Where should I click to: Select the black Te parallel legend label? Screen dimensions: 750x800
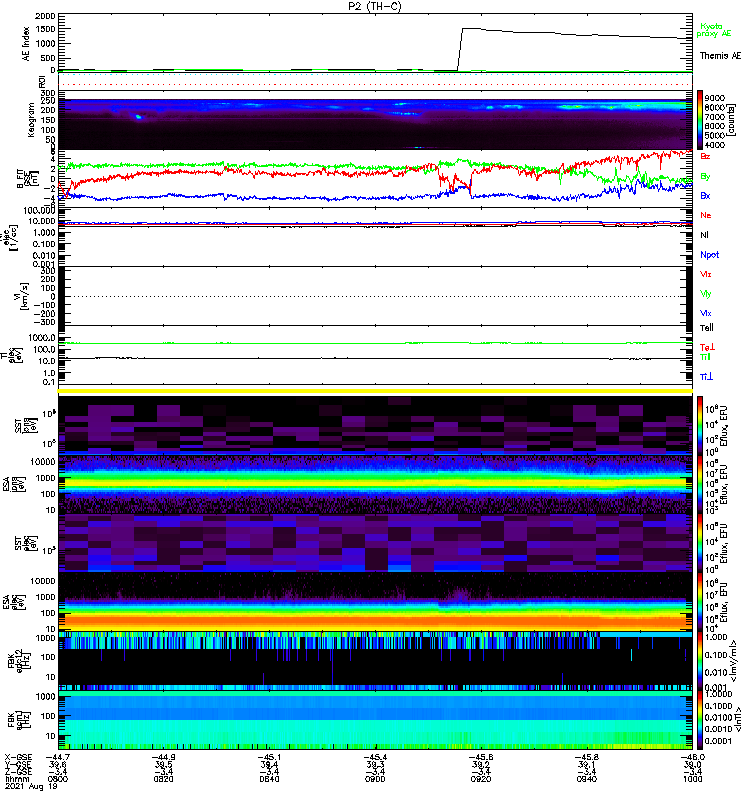coord(706,328)
